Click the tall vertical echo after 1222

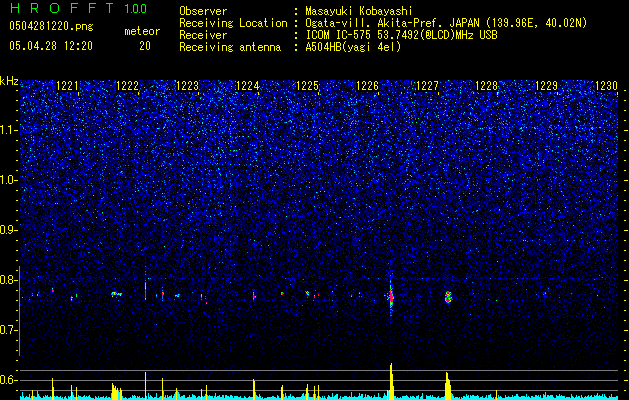(146, 289)
